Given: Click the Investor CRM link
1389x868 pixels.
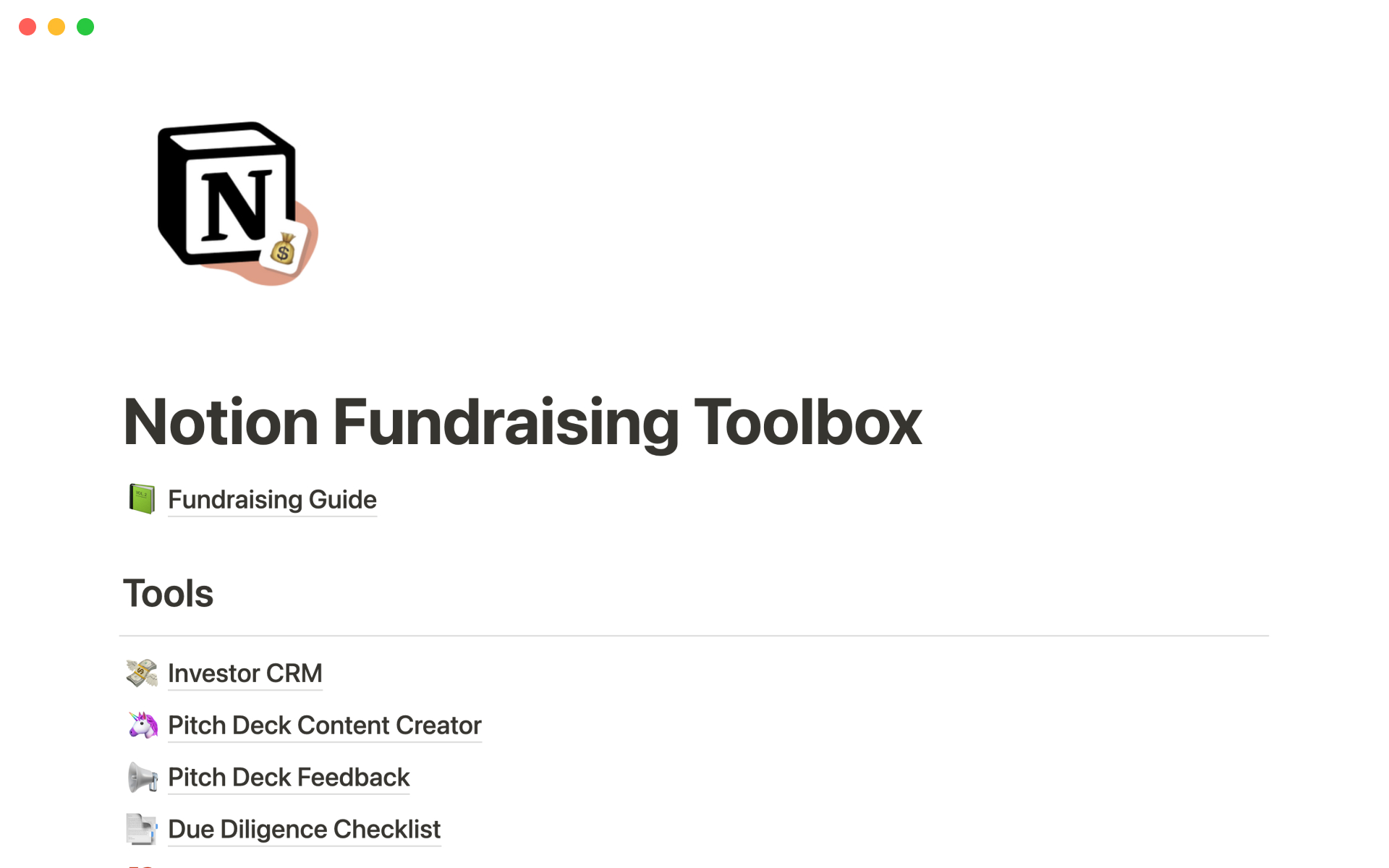Looking at the screenshot, I should tap(245, 673).
